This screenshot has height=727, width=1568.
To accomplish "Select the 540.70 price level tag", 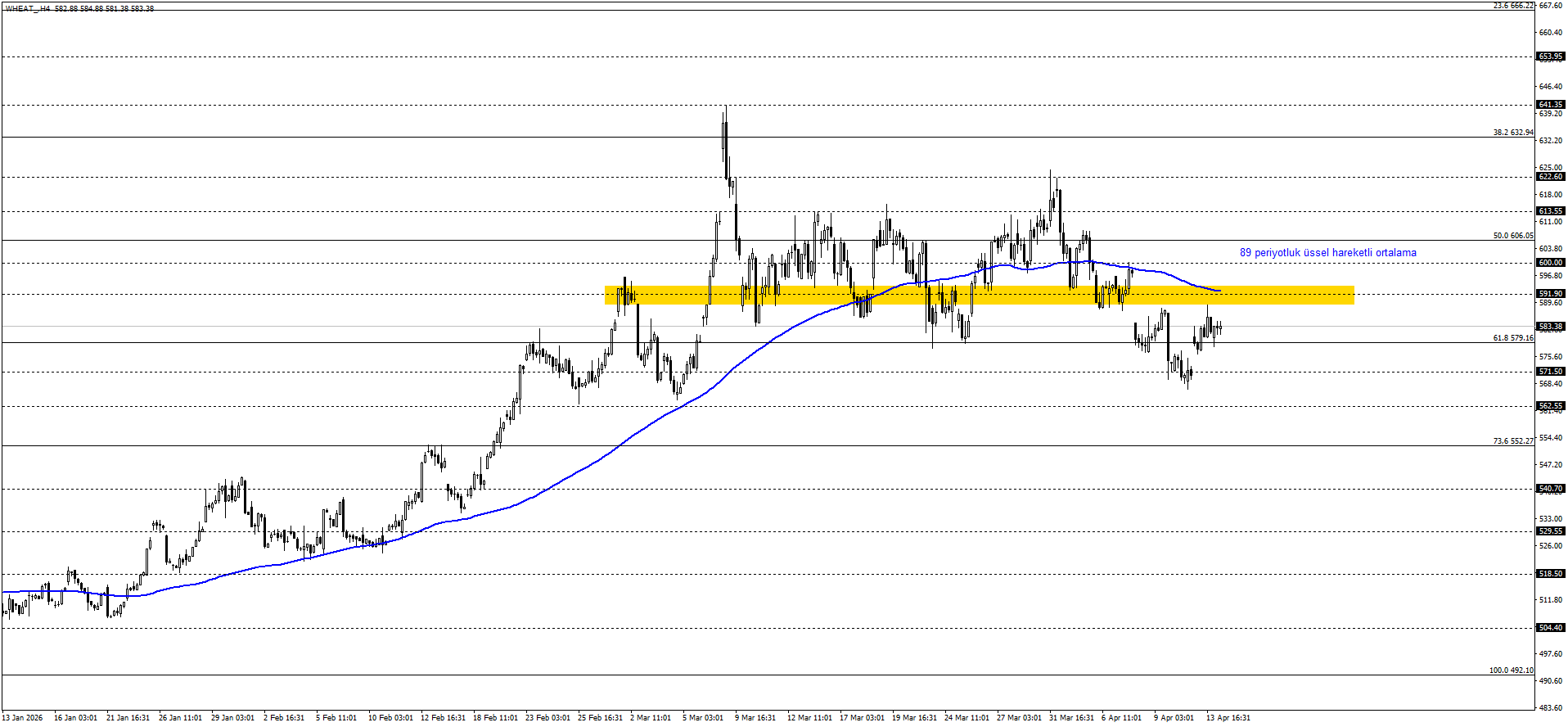I will (x=1550, y=489).
